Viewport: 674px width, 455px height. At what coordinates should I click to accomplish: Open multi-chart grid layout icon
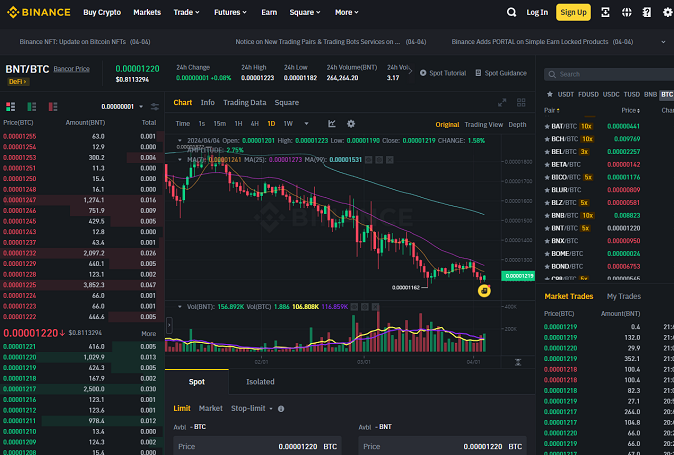point(521,102)
